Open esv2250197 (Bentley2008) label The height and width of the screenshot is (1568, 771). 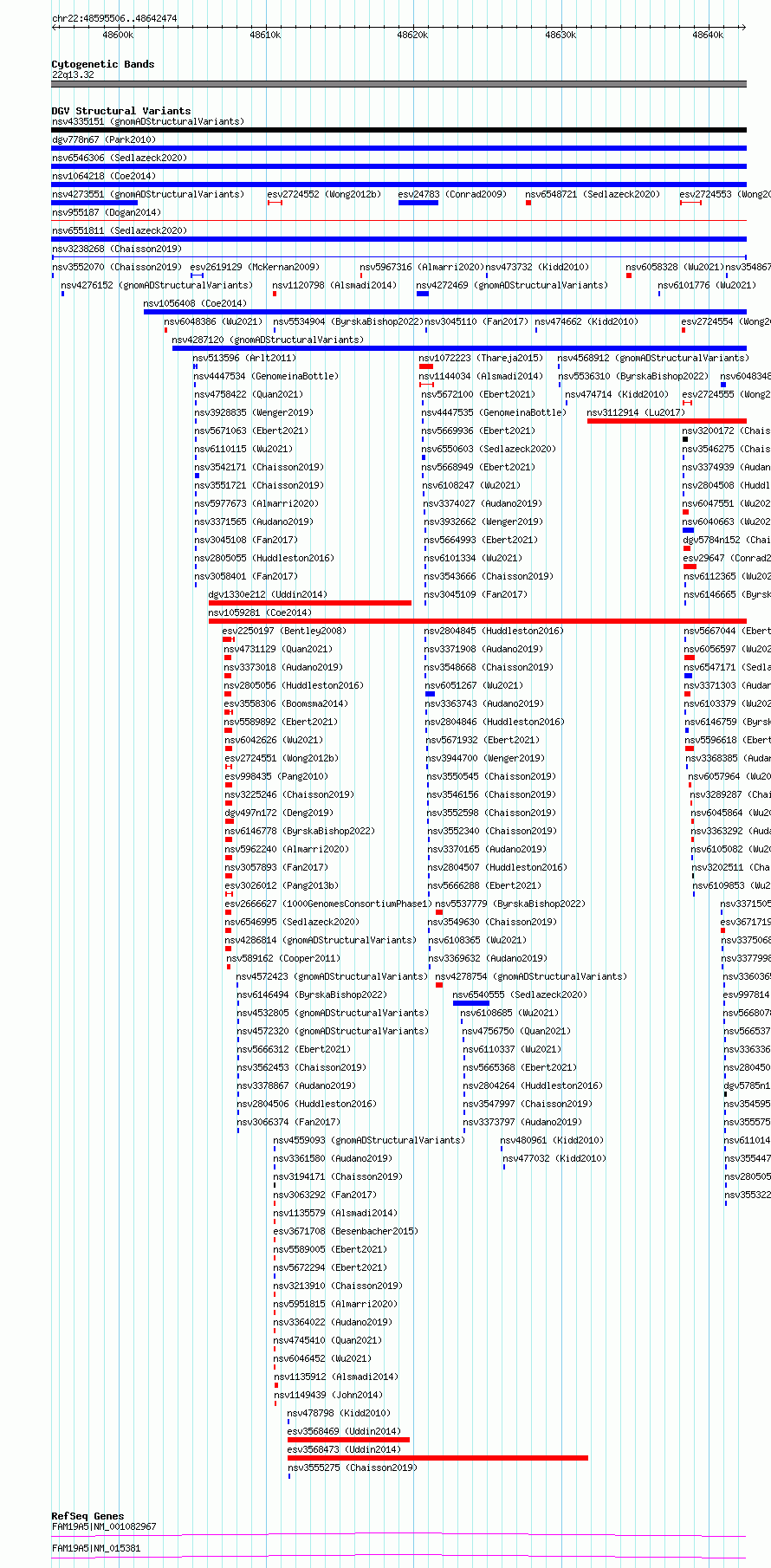[284, 631]
